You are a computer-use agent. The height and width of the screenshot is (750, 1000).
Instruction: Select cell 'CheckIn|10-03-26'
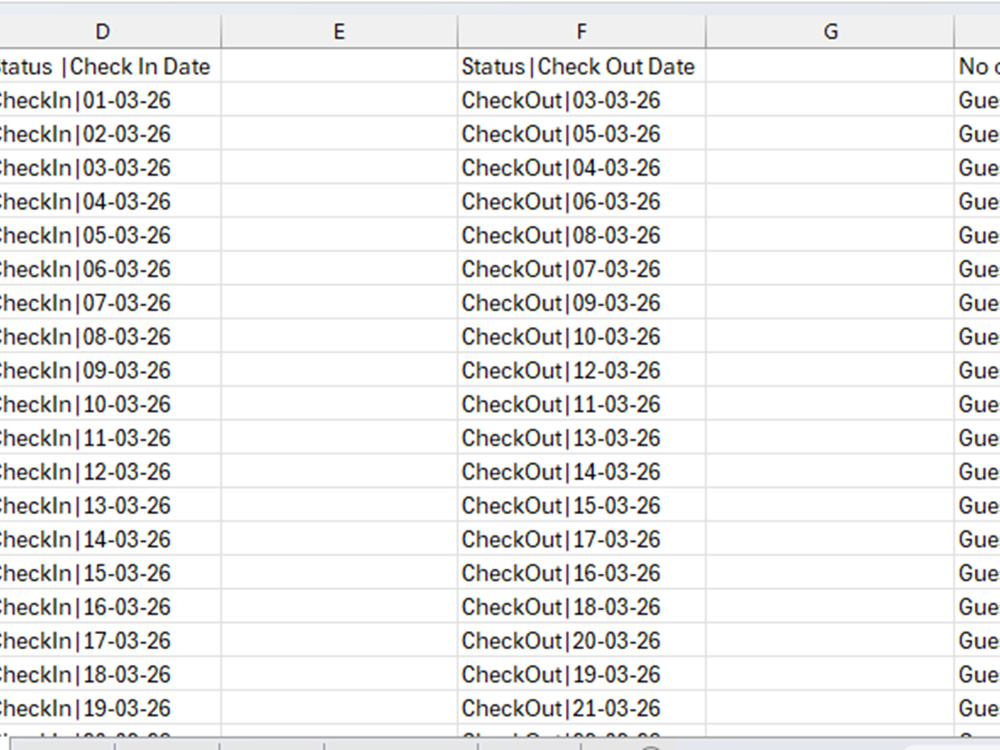click(x=110, y=404)
